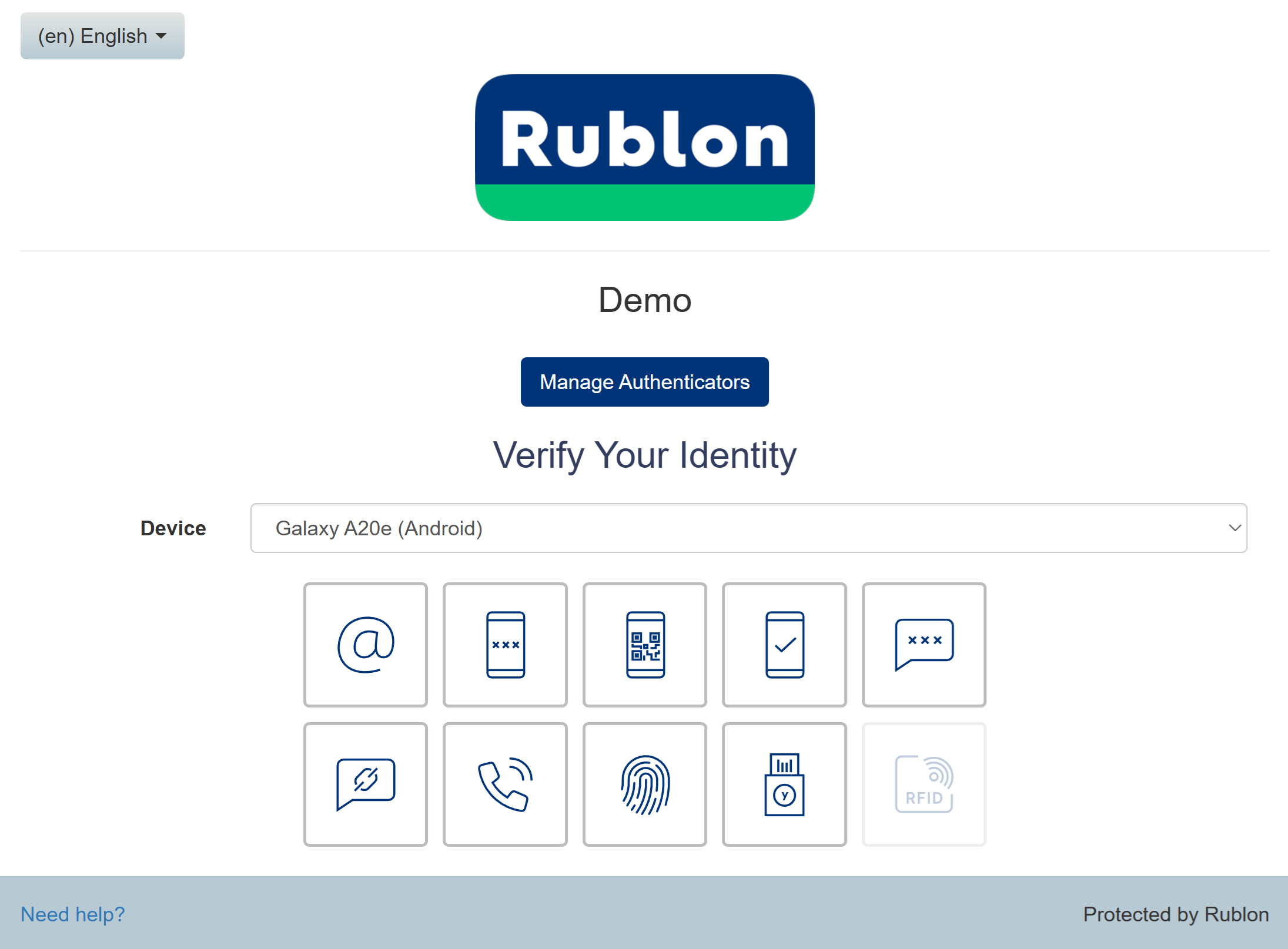The height and width of the screenshot is (949, 1288).
Task: Click the Demo application title
Action: click(644, 300)
